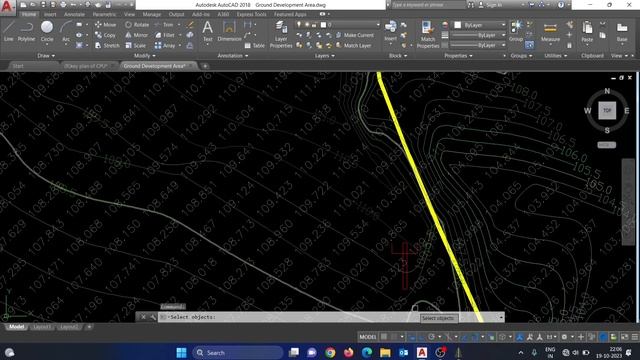Open the Express Tools ribbon tab
The width and height of the screenshot is (640, 360).
(x=251, y=14)
